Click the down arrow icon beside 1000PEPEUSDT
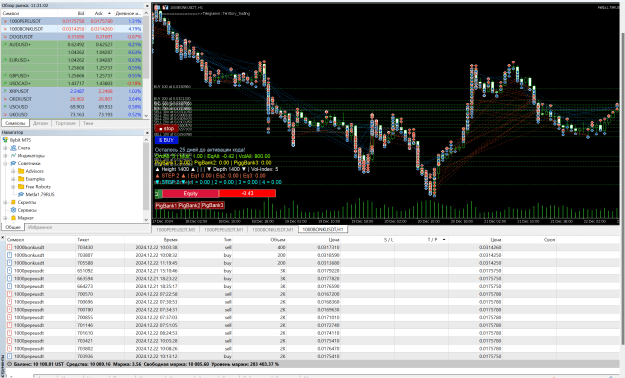 click(5, 21)
